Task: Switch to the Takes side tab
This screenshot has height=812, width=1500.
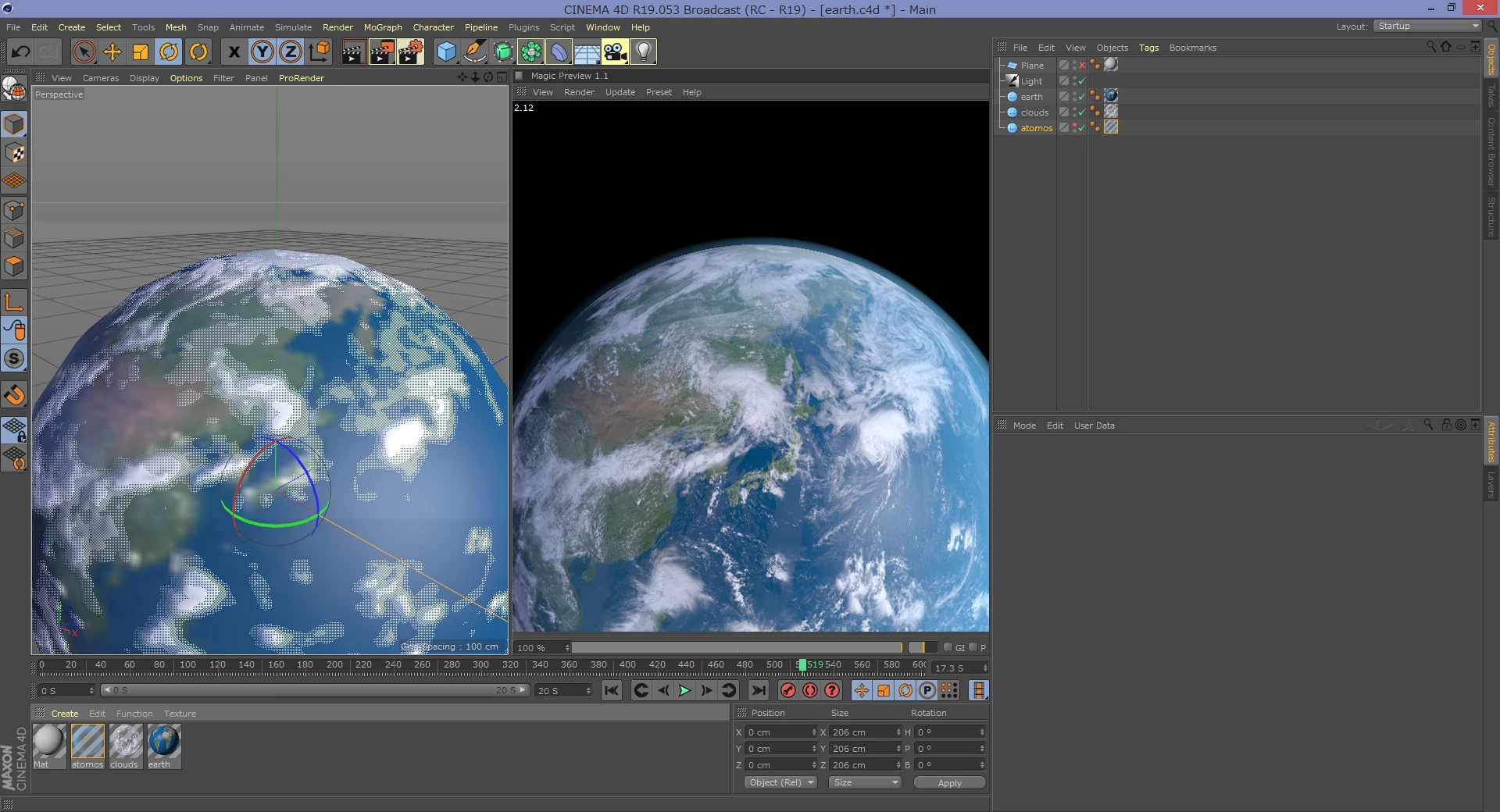Action: (x=1491, y=96)
